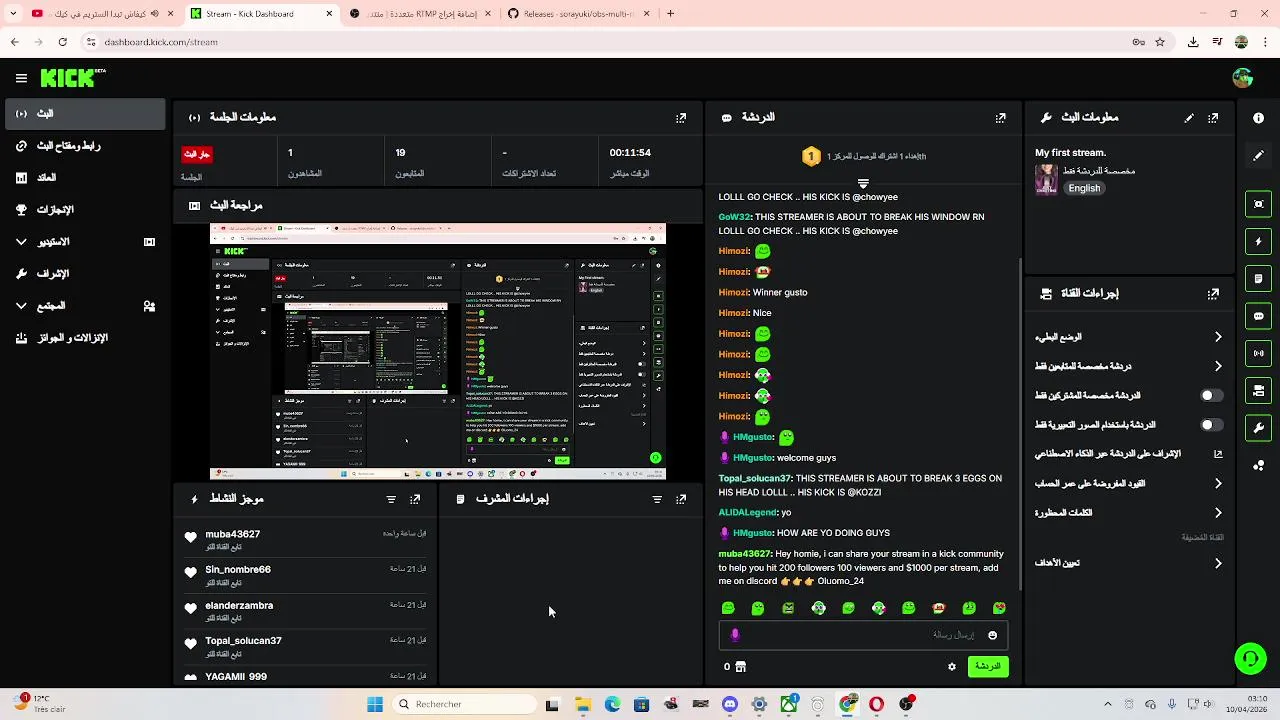Click the three-dots icon at right rail bottom
The image size is (1280, 720).
pyautogui.click(x=1258, y=466)
